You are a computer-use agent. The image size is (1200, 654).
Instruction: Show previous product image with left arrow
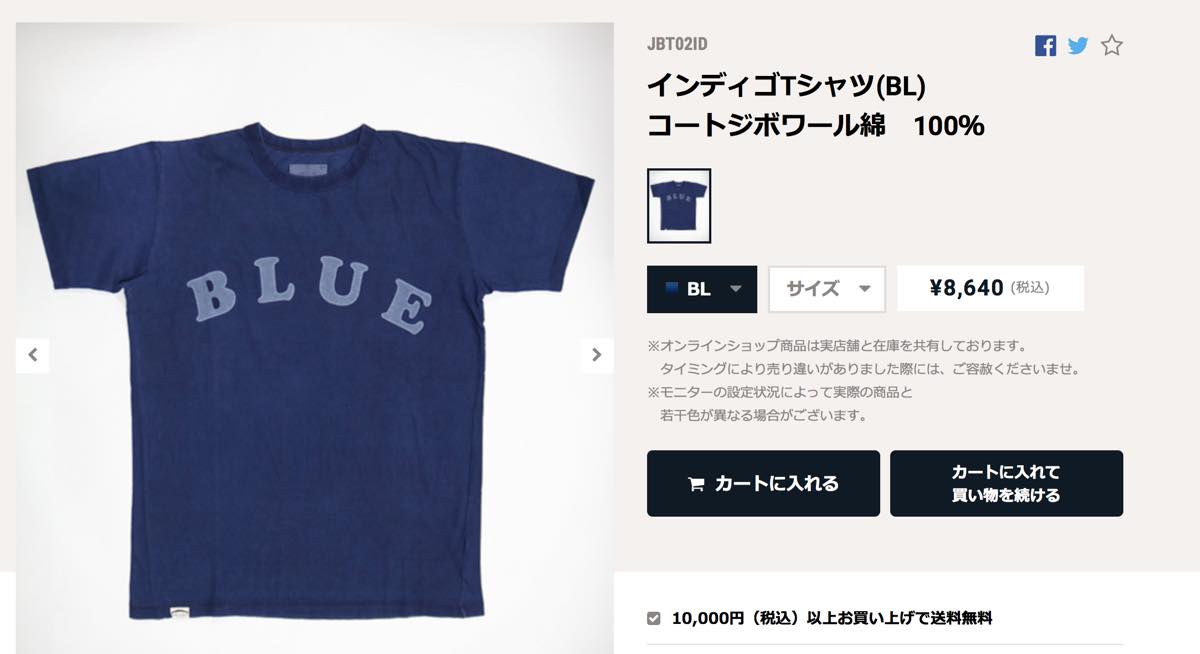point(32,354)
